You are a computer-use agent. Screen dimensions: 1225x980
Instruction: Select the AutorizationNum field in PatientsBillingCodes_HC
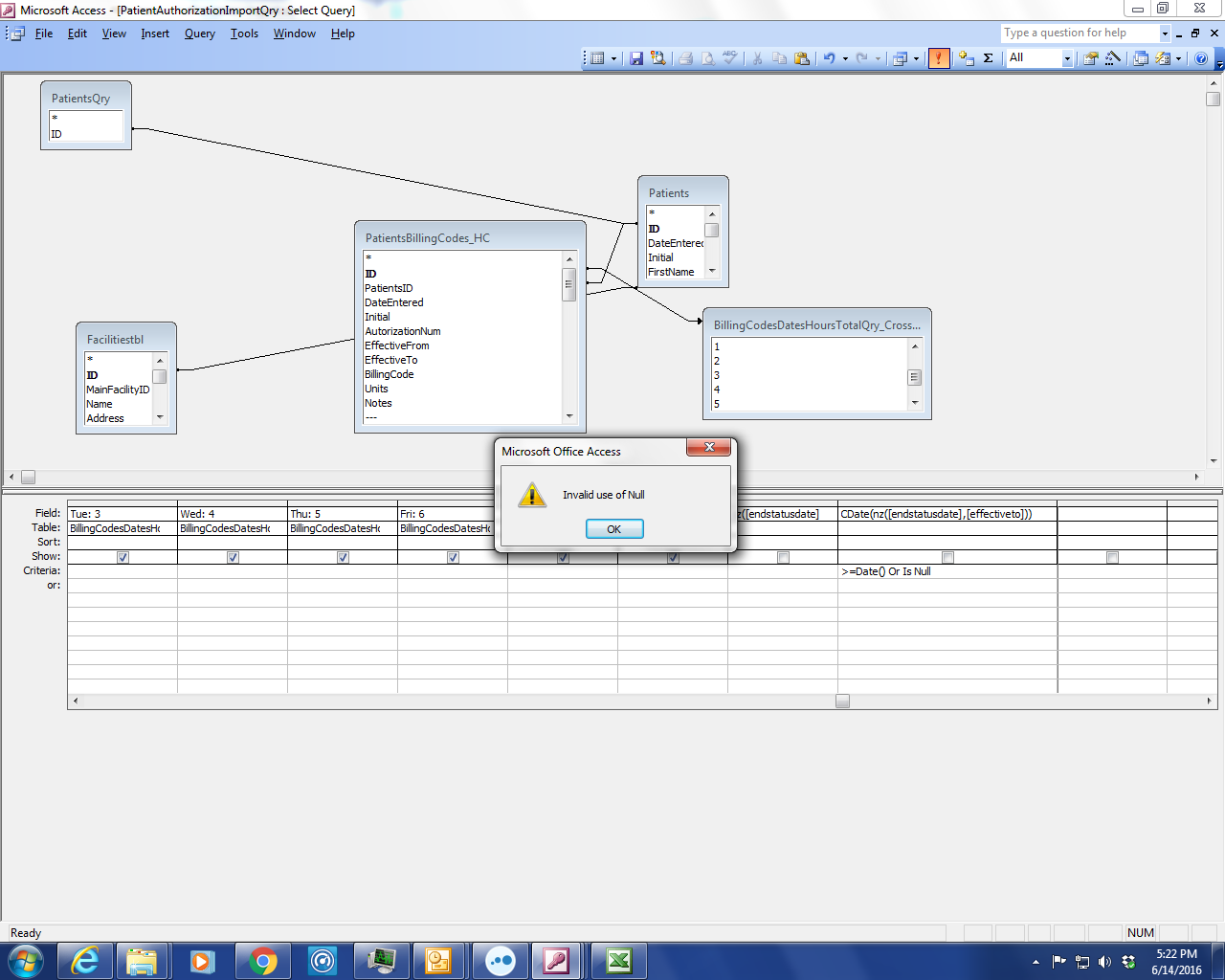403,331
